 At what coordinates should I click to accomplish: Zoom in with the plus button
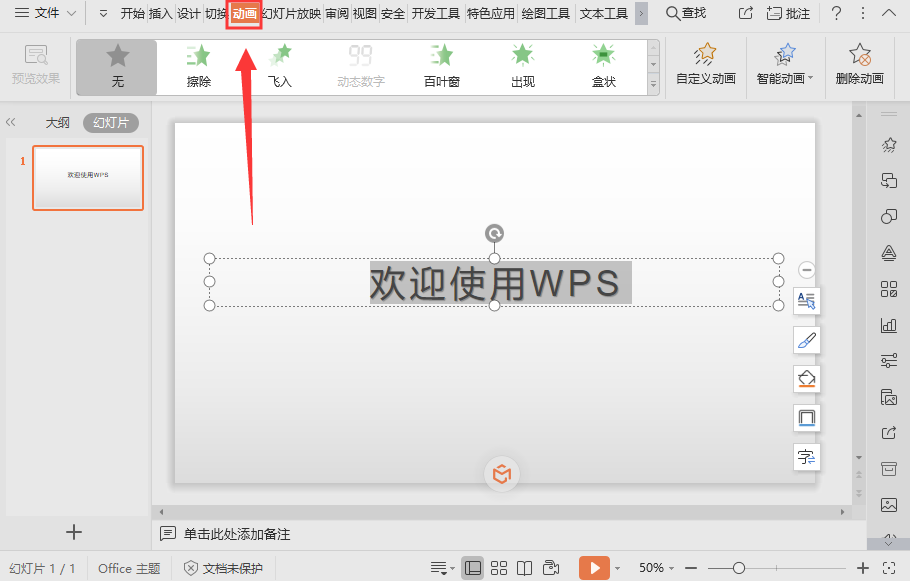coord(863,568)
